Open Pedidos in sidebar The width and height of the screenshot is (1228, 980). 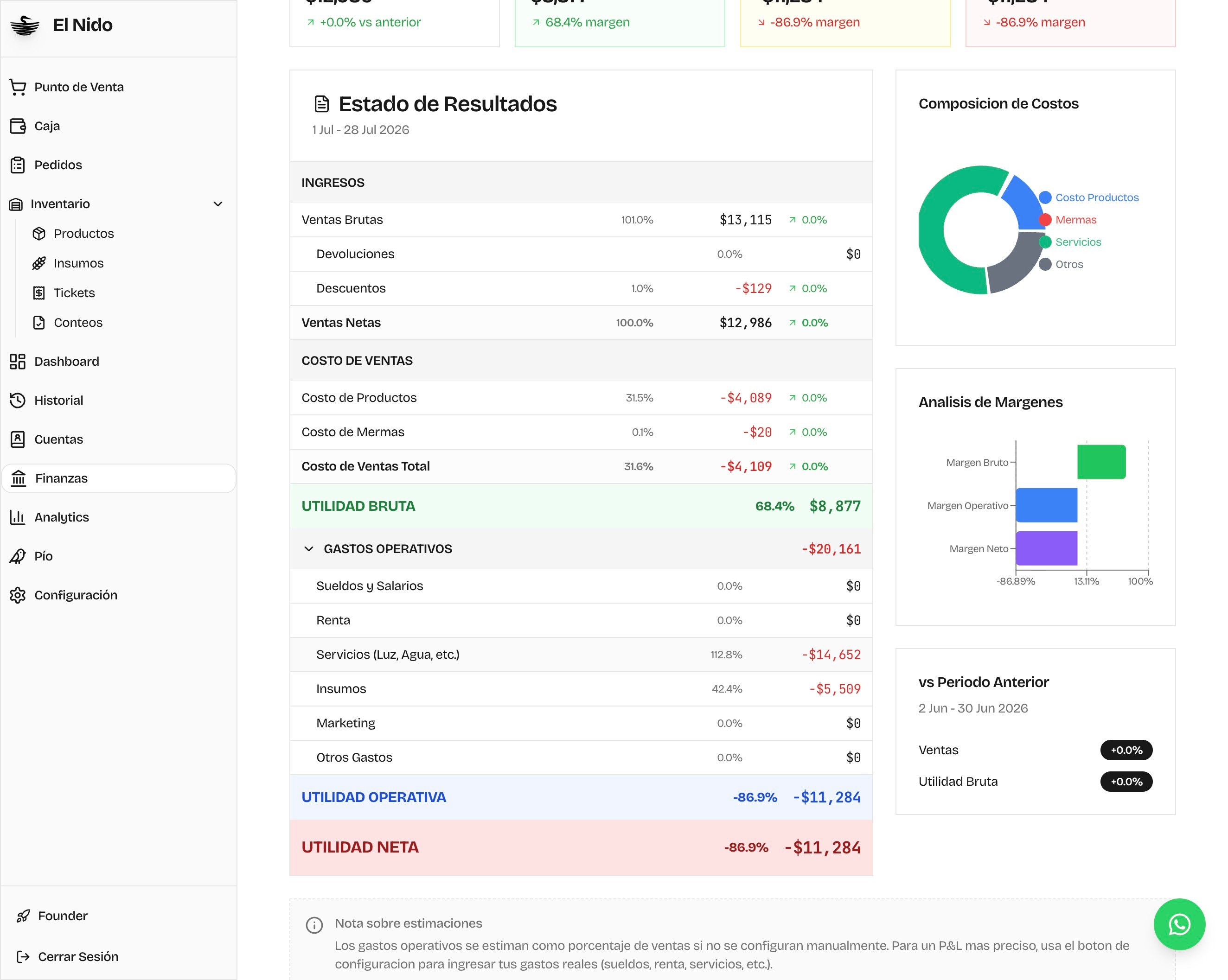118,165
